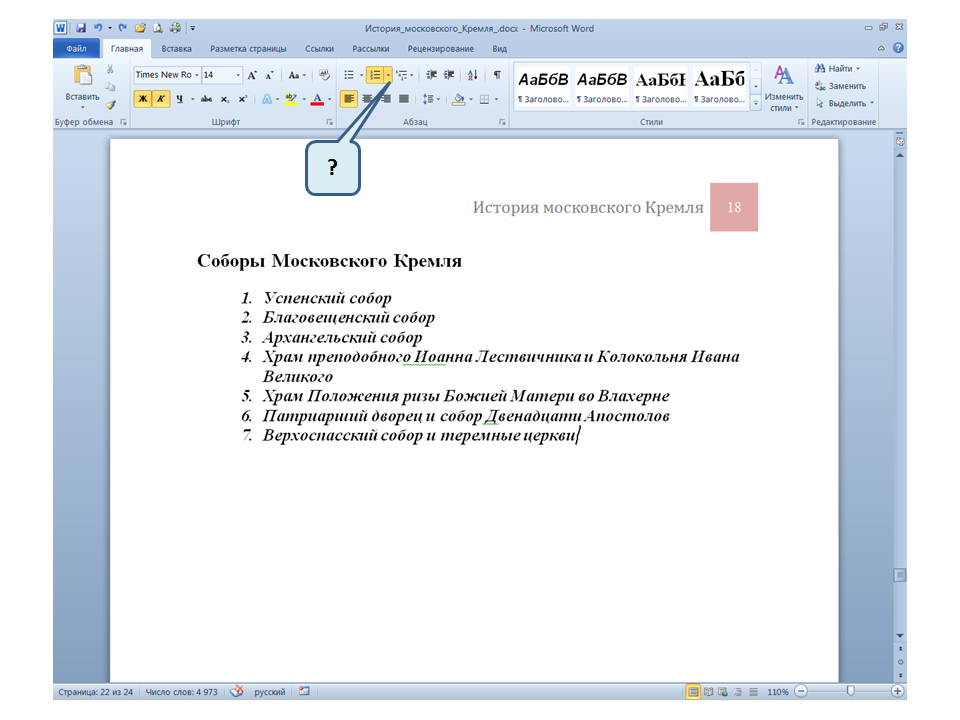This screenshot has width=960, height=720.
Task: Expand the numbering library dropdown arrow
Action: tap(388, 75)
